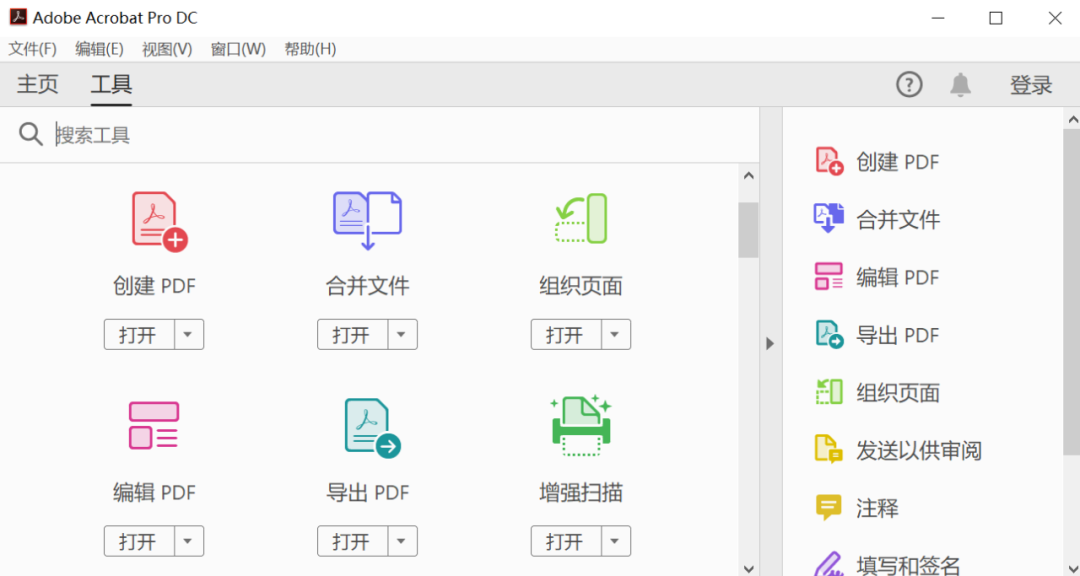Viewport: 1080px width, 576px height.
Task: Minimize the Acrobat window
Action: pyautogui.click(x=937, y=18)
